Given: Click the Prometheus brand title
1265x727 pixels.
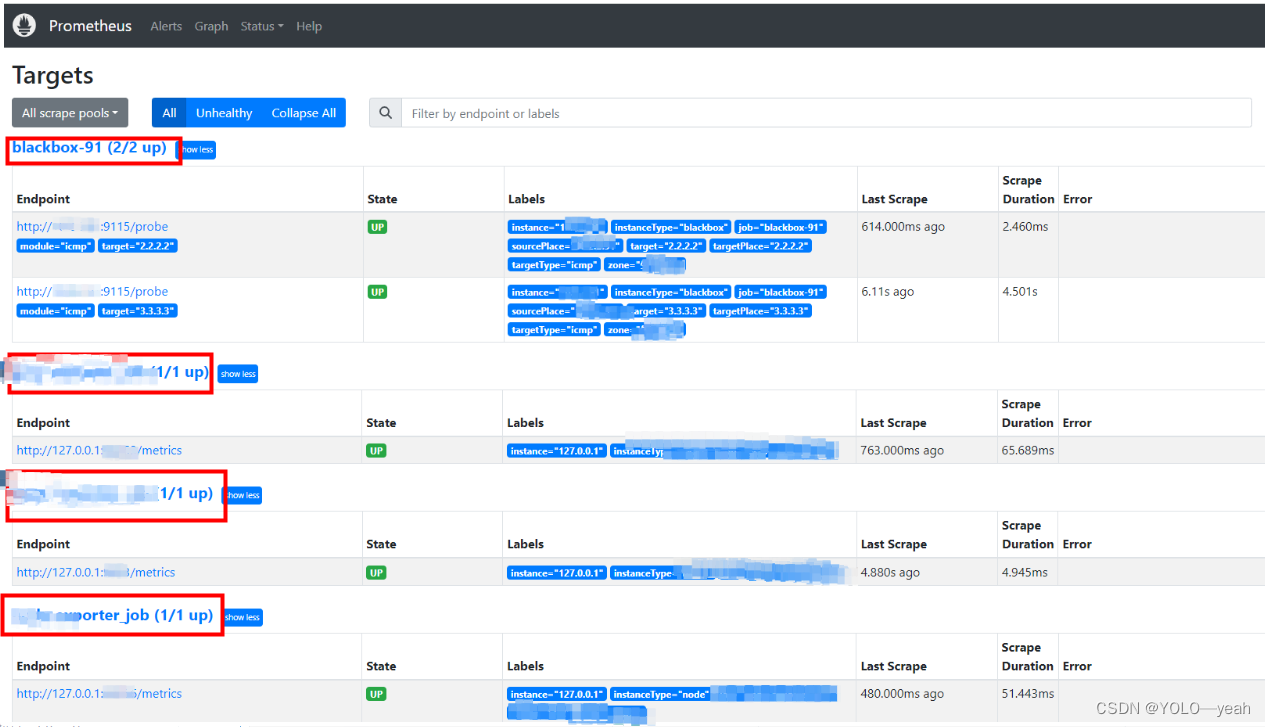Looking at the screenshot, I should (x=90, y=26).
